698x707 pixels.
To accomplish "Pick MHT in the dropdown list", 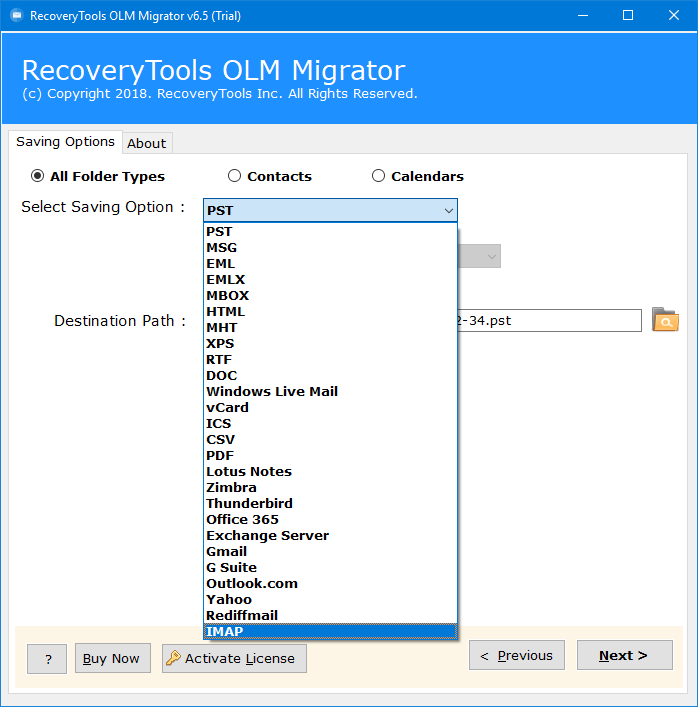I will pyautogui.click(x=331, y=328).
